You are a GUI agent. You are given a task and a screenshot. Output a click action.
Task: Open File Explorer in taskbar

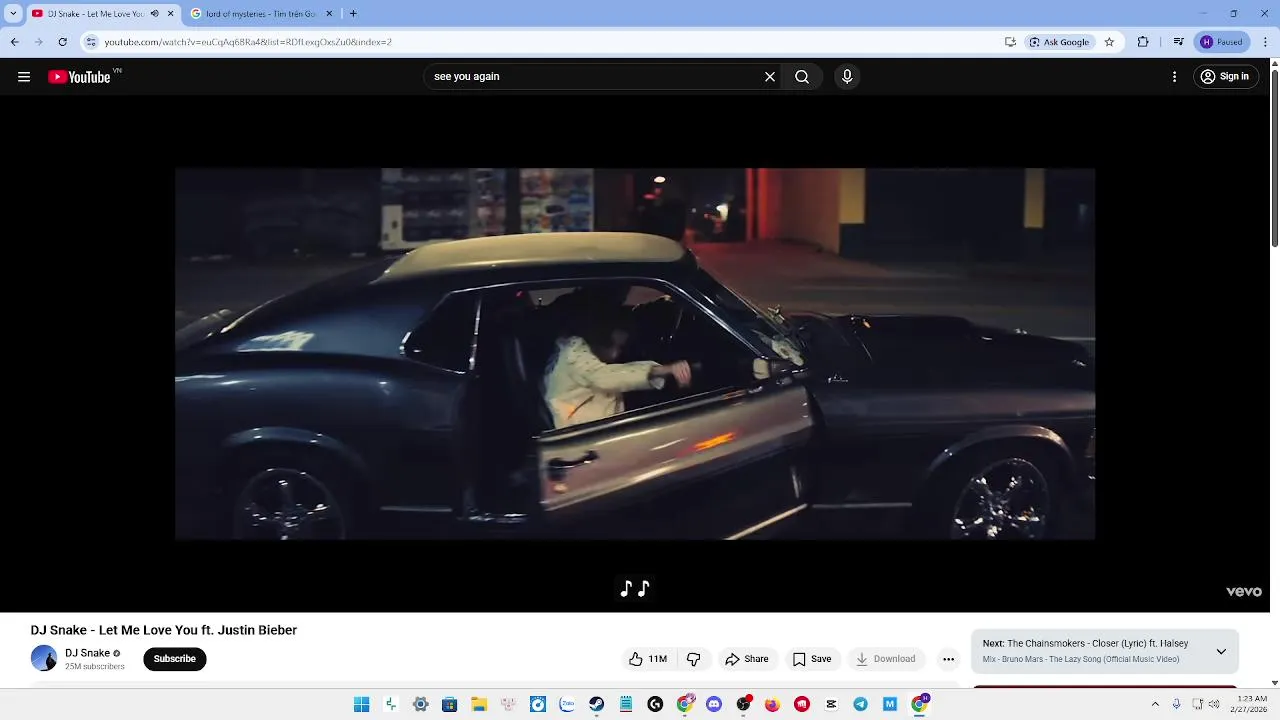coord(479,704)
